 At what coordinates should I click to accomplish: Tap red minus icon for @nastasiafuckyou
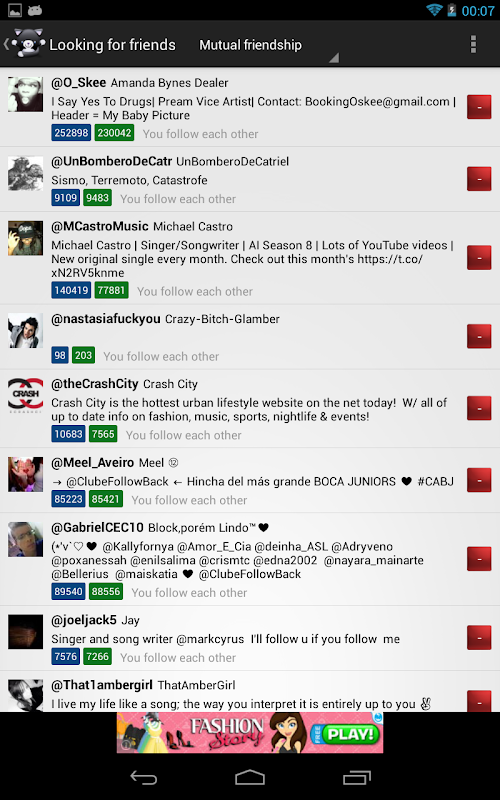pyautogui.click(x=479, y=336)
